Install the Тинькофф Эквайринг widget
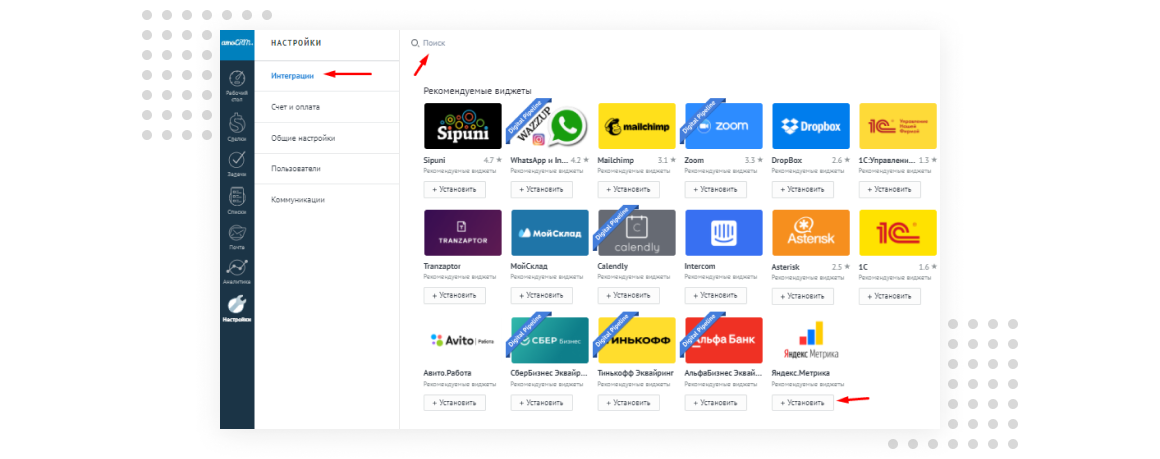Image resolution: width=1160 pixels, height=459 pixels. (629, 403)
